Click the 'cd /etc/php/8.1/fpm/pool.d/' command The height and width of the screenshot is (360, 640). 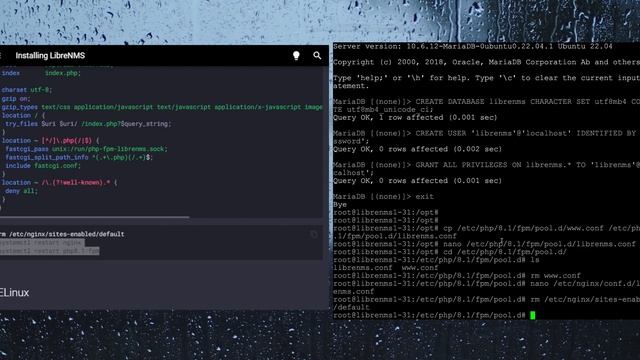coord(505,252)
